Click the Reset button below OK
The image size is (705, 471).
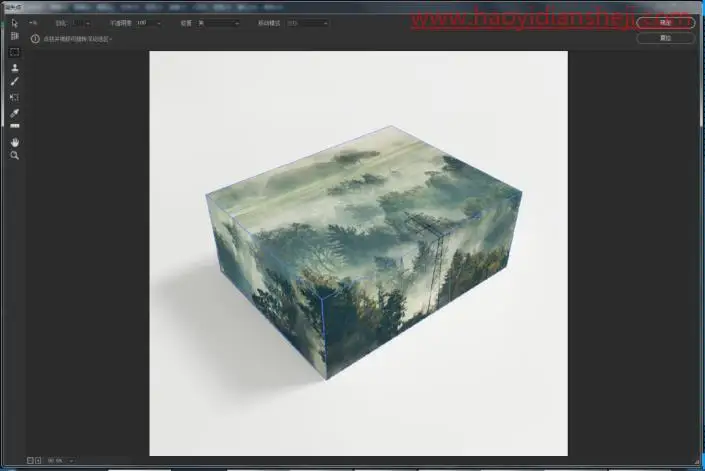click(665, 38)
